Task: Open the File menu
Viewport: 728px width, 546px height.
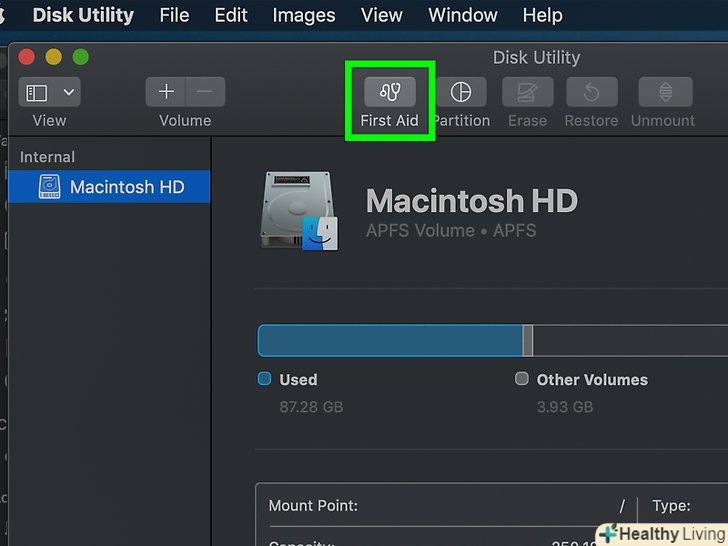Action: [174, 15]
